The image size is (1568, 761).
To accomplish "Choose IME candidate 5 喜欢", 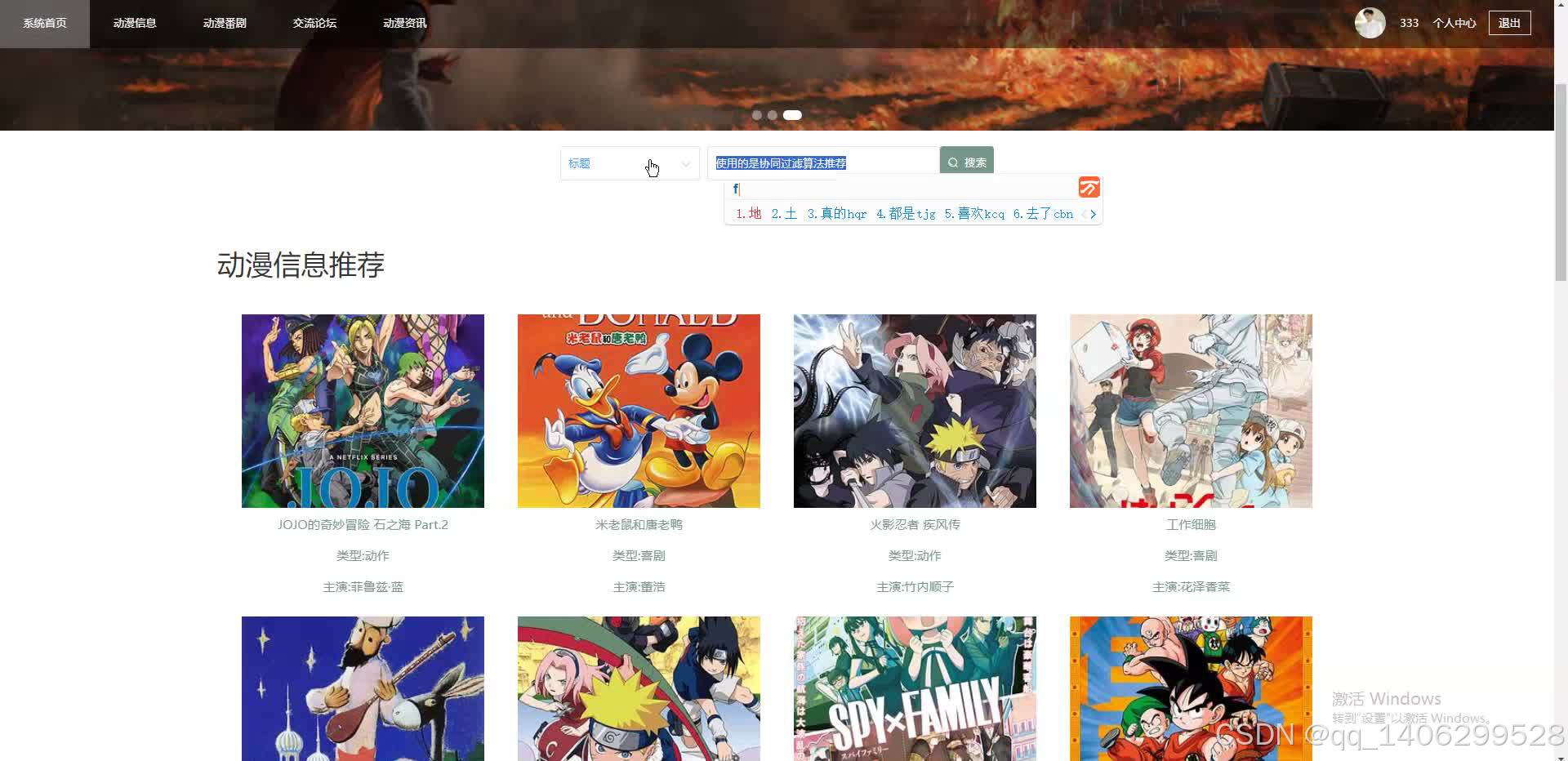I will click(x=974, y=214).
